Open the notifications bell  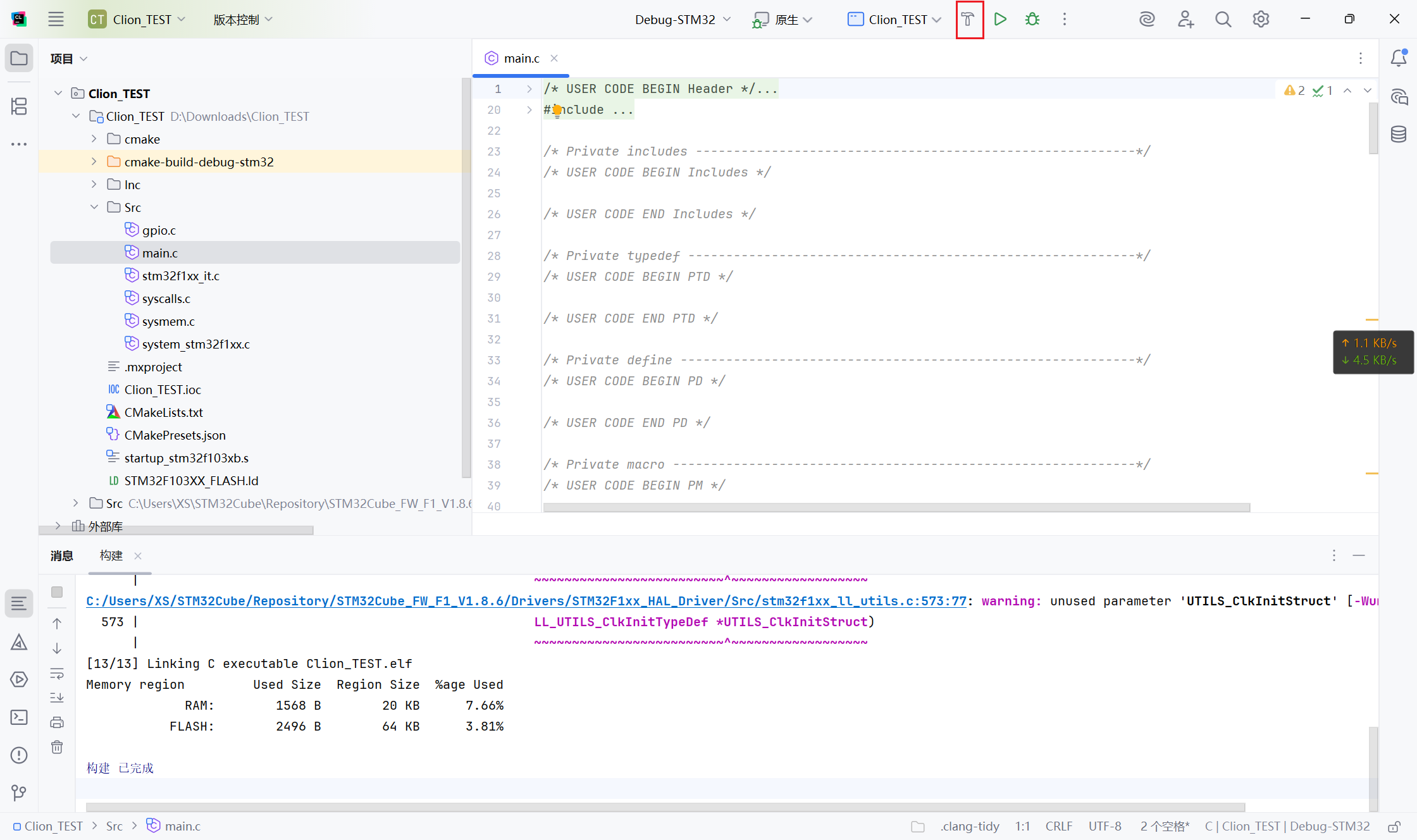pos(1399,58)
